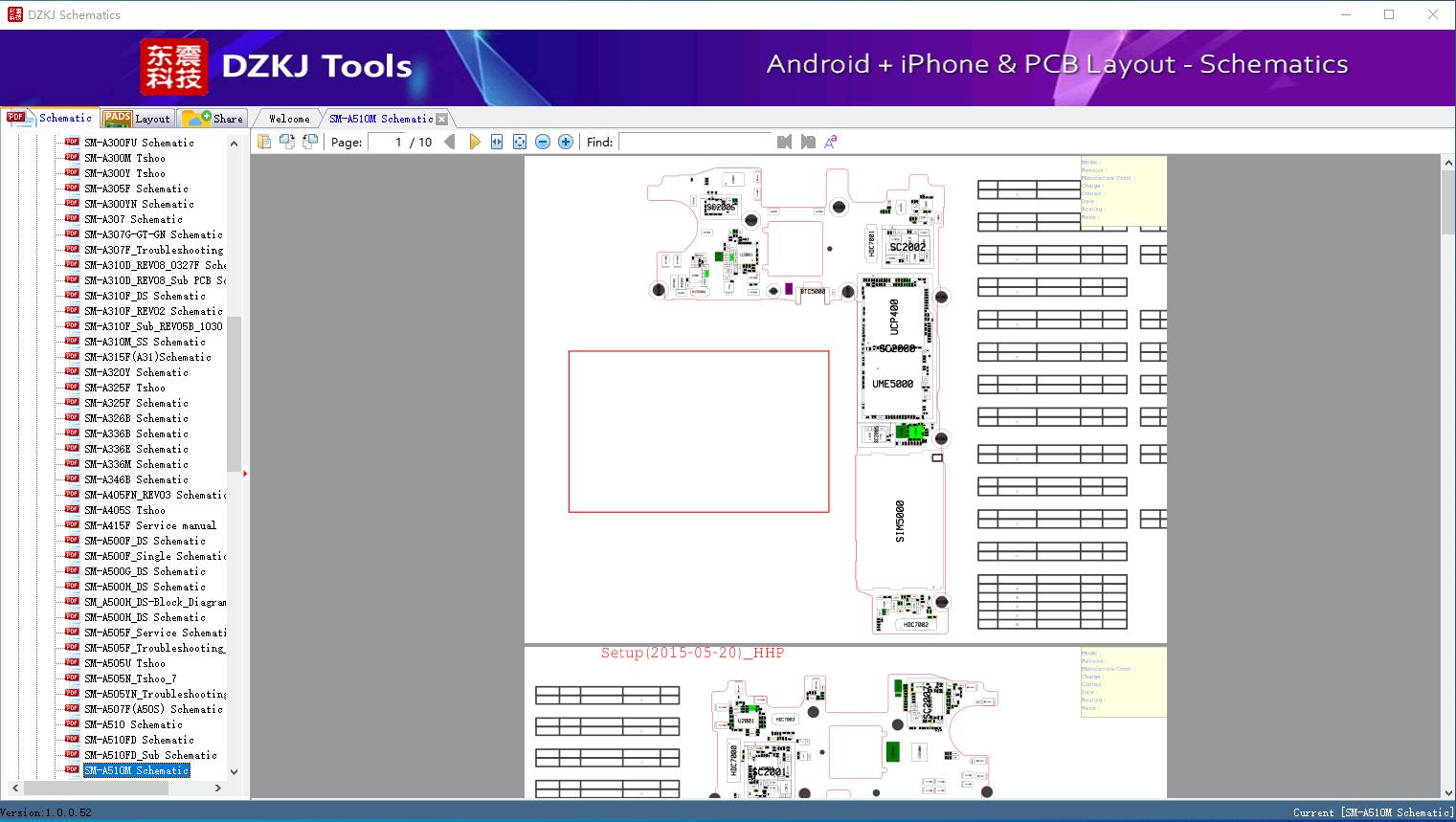Zoom out with the minus icon
The width and height of the screenshot is (1456, 822).
point(543,142)
